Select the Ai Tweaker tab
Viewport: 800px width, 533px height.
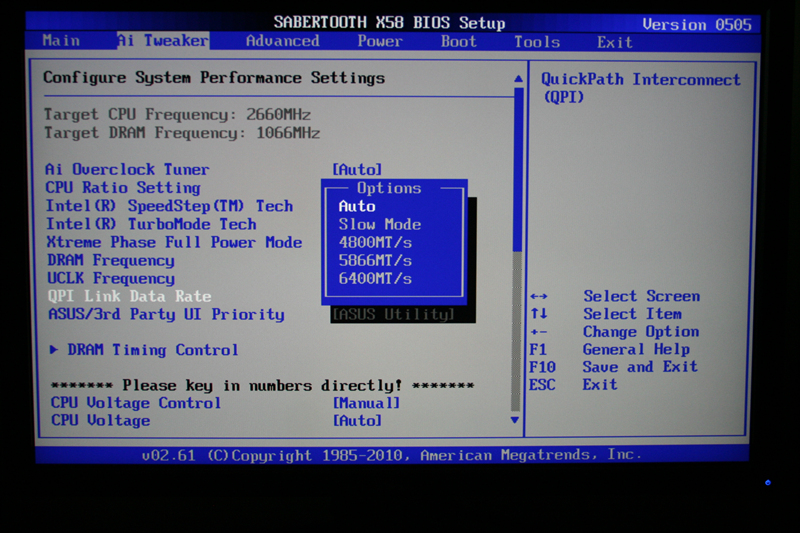163,40
